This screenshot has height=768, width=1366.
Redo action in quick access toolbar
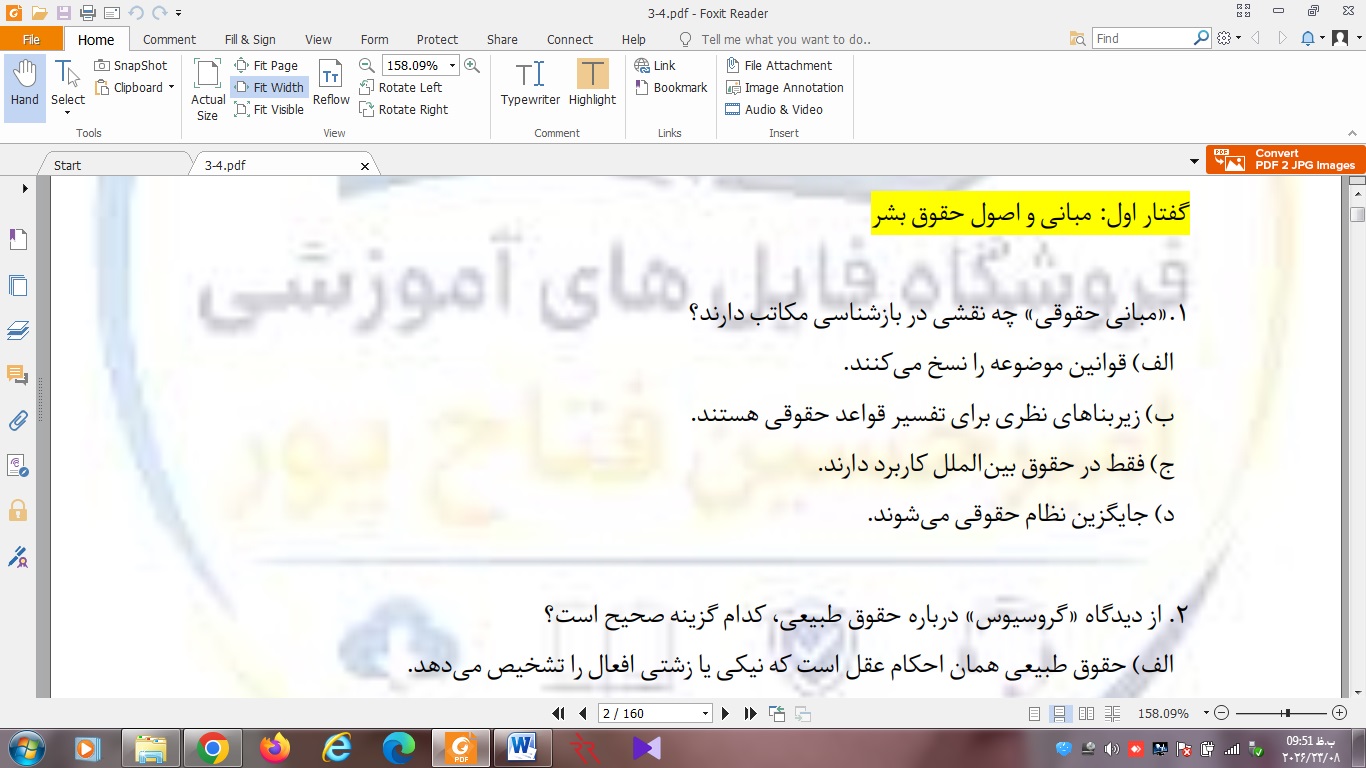tap(159, 13)
